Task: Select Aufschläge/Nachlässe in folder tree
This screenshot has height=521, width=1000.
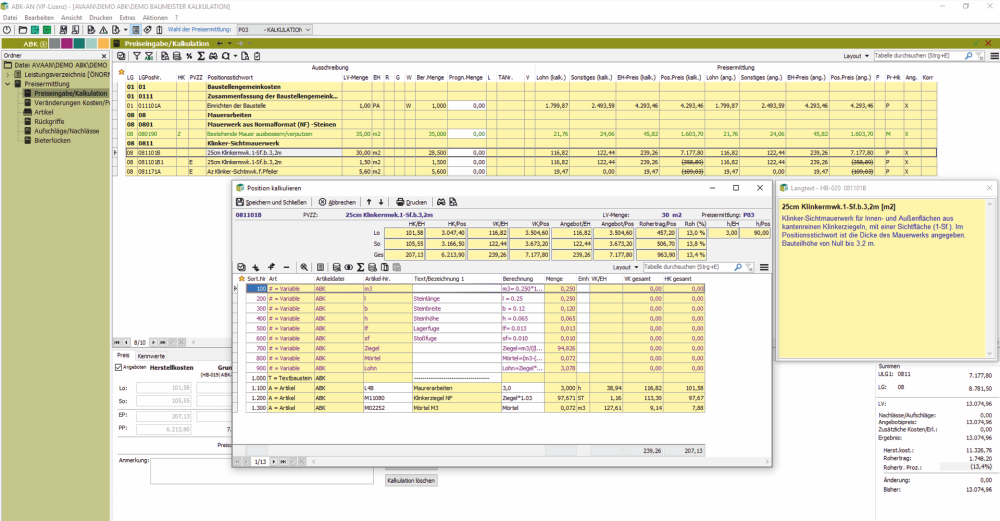Action: pos(67,131)
